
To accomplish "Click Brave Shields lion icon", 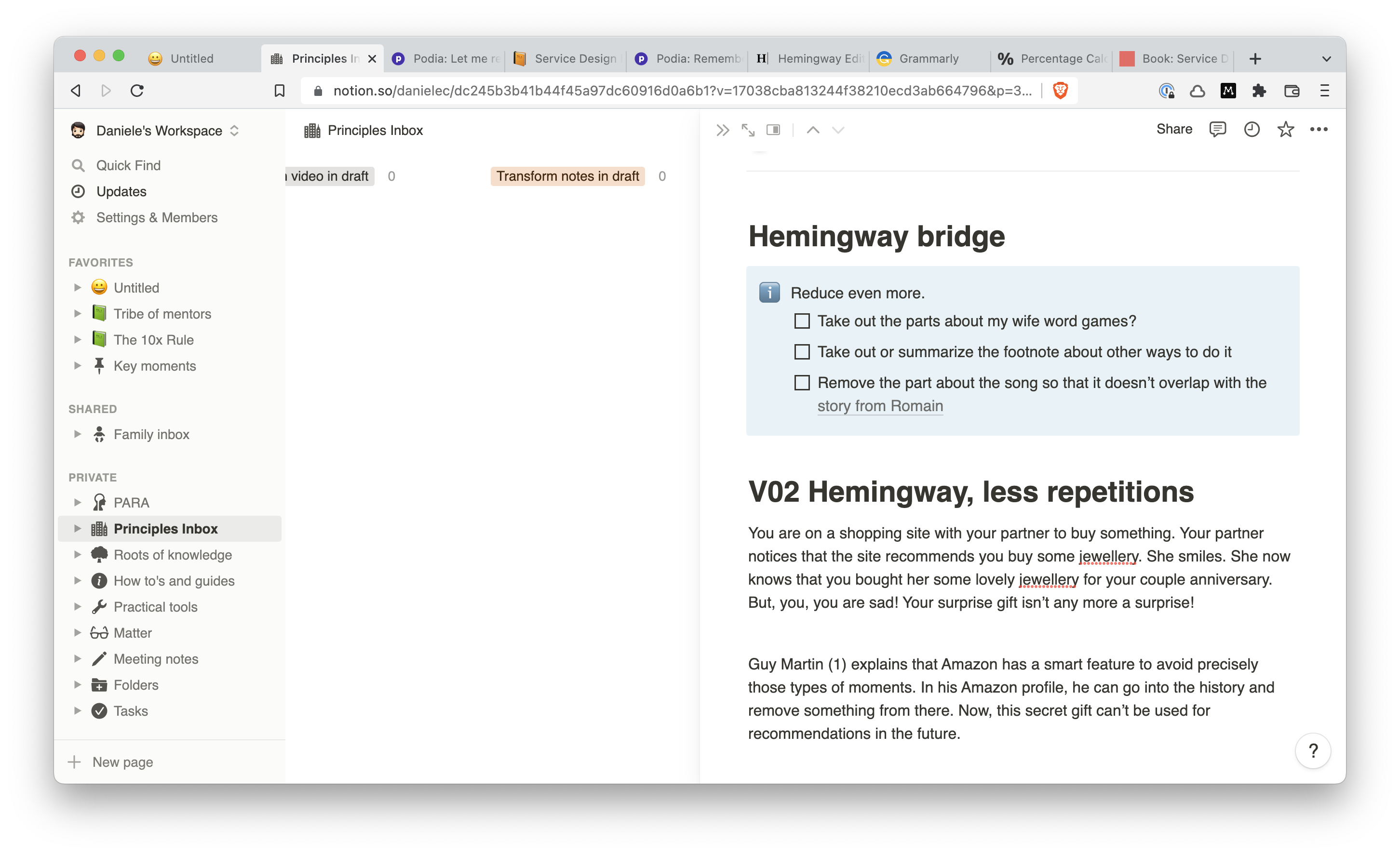I will pyautogui.click(x=1060, y=91).
